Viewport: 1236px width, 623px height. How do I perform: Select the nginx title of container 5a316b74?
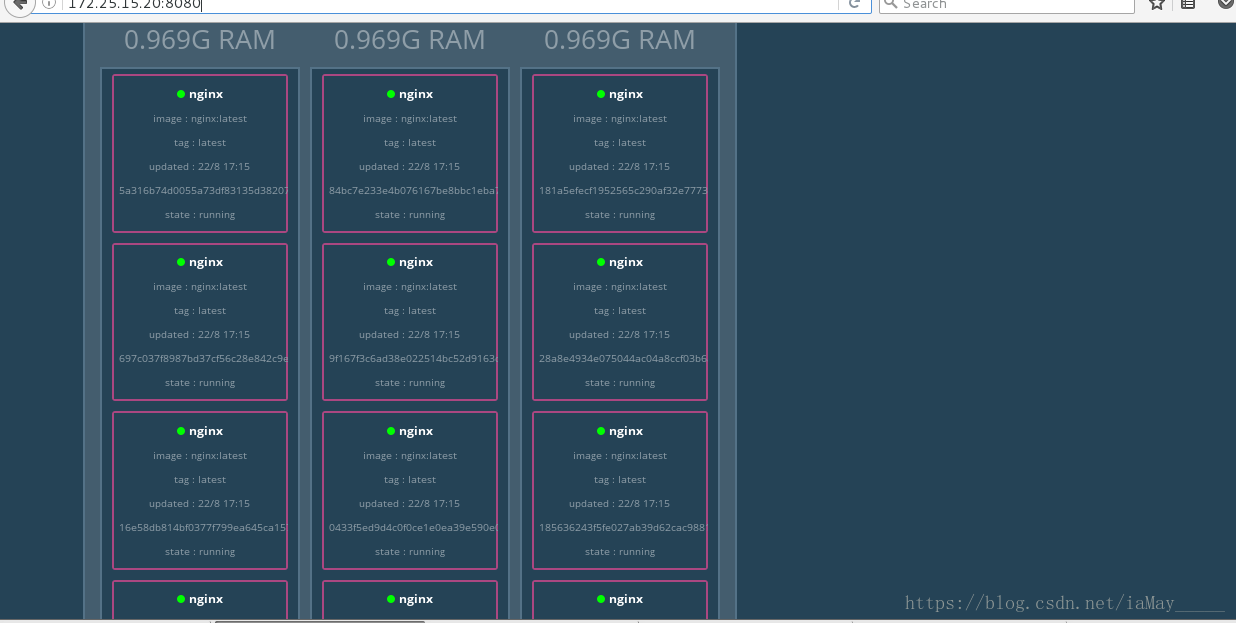[x=206, y=94]
